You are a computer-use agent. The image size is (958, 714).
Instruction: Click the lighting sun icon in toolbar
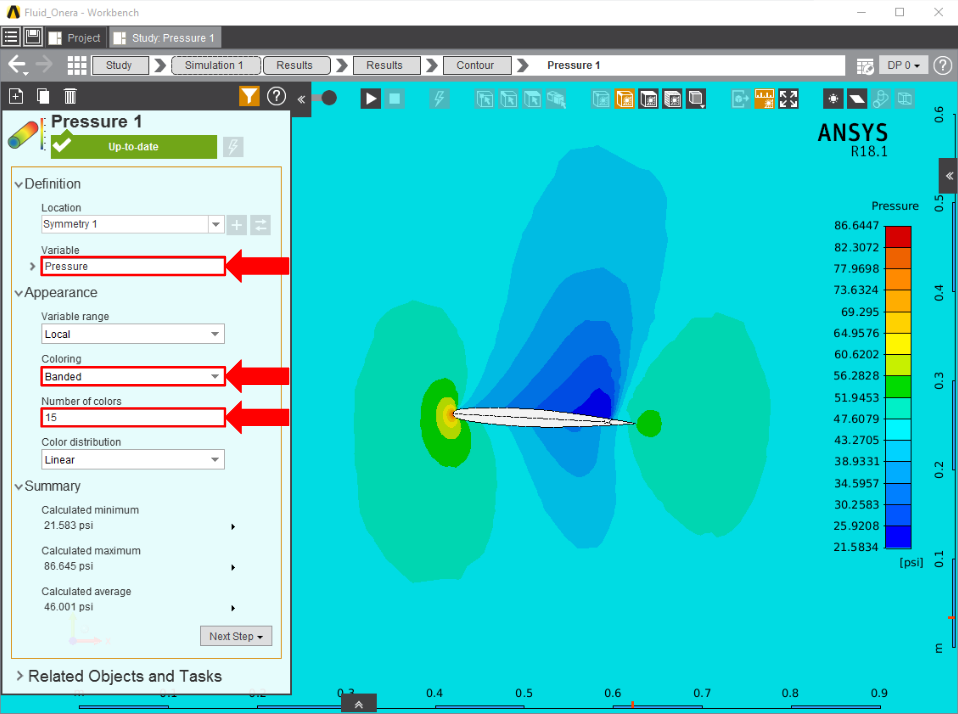point(833,98)
